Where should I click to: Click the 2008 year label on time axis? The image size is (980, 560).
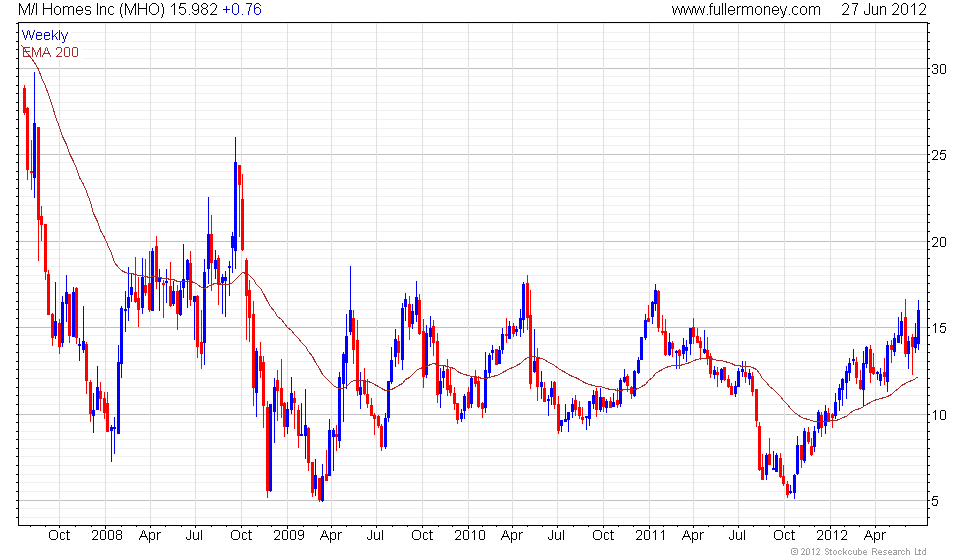pyautogui.click(x=106, y=535)
